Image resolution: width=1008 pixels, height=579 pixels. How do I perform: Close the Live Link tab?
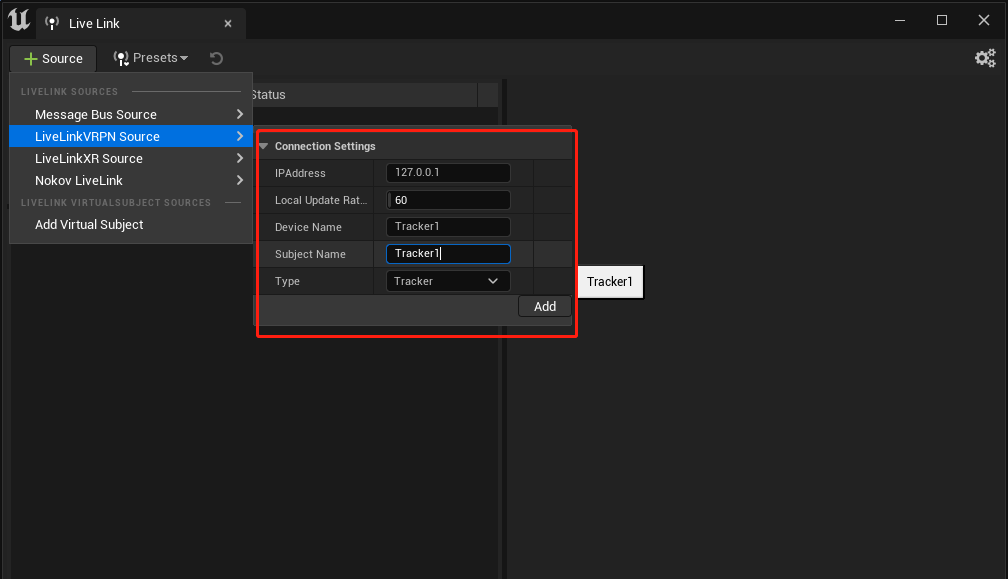[228, 24]
